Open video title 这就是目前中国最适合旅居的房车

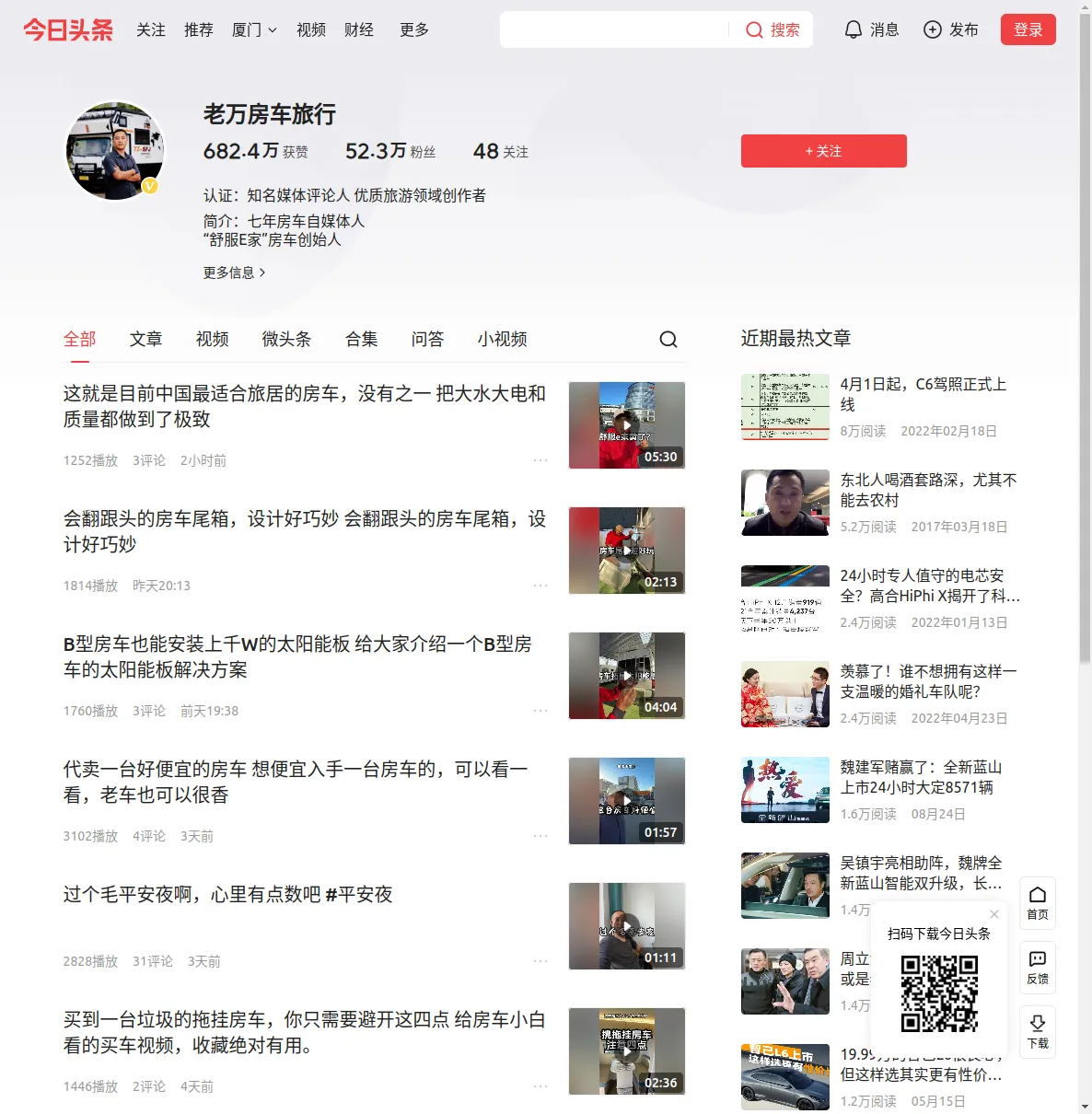click(305, 406)
